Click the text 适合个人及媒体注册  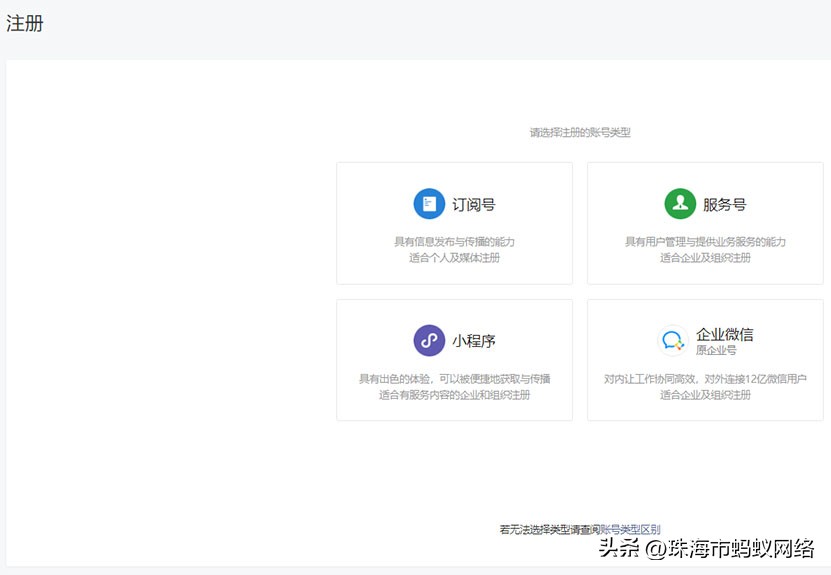454,258
